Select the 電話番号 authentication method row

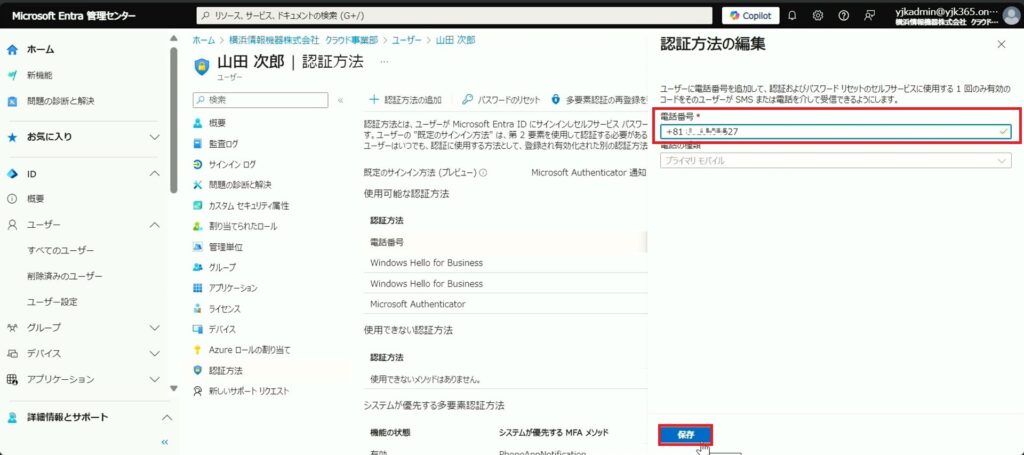point(505,242)
